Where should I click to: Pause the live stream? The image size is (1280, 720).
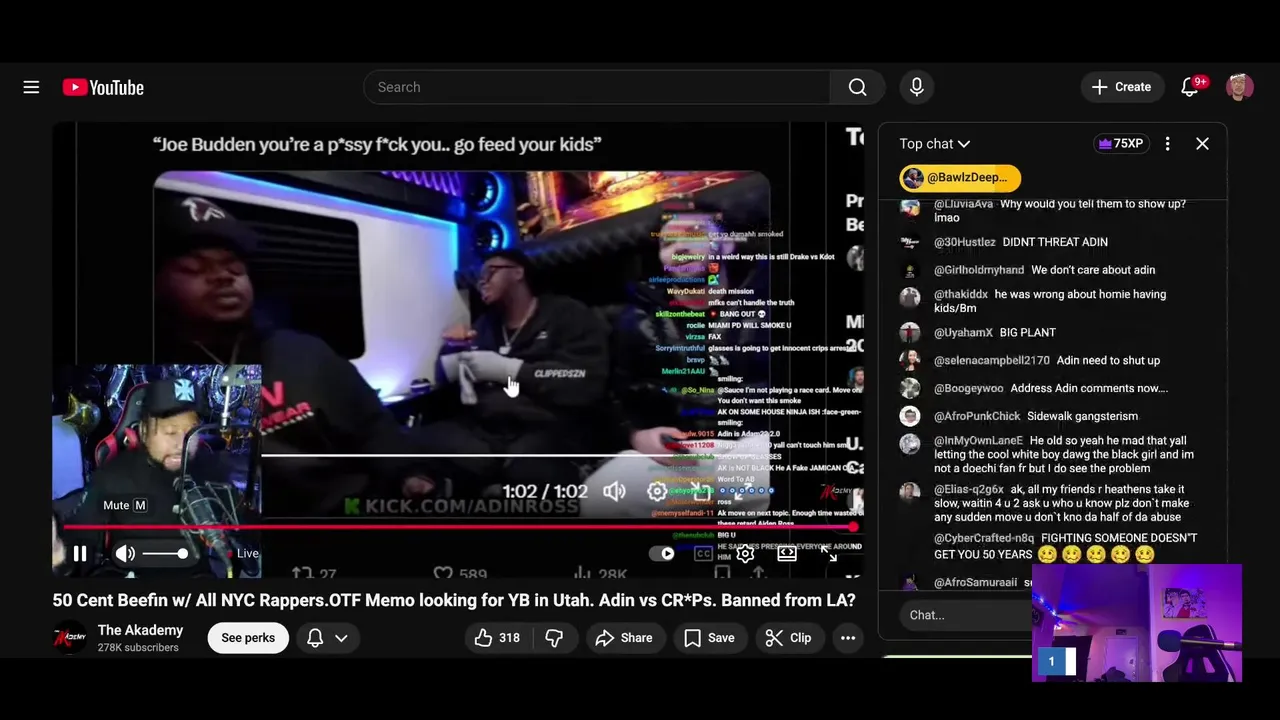(x=80, y=553)
